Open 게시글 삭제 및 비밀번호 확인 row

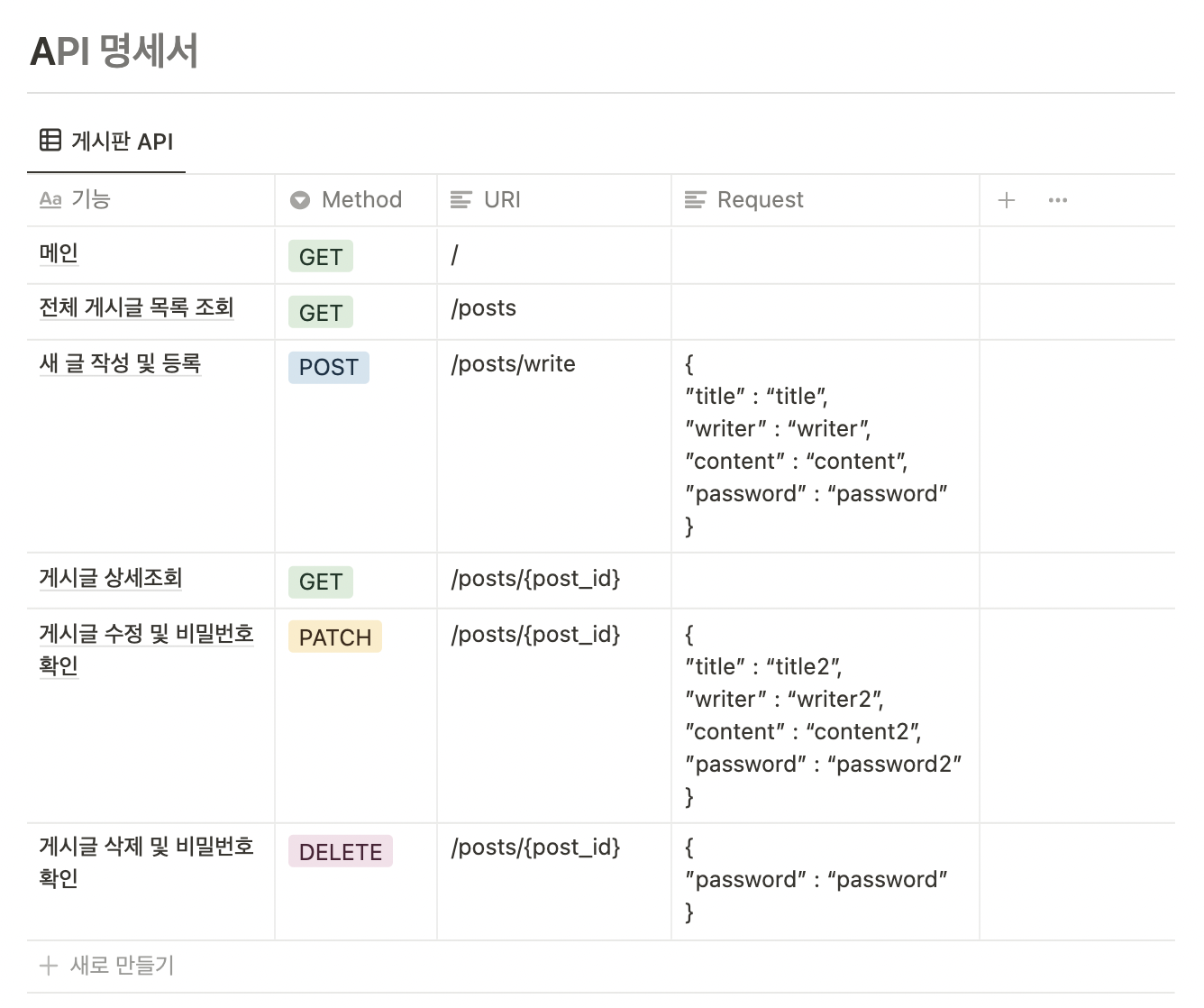(x=146, y=862)
